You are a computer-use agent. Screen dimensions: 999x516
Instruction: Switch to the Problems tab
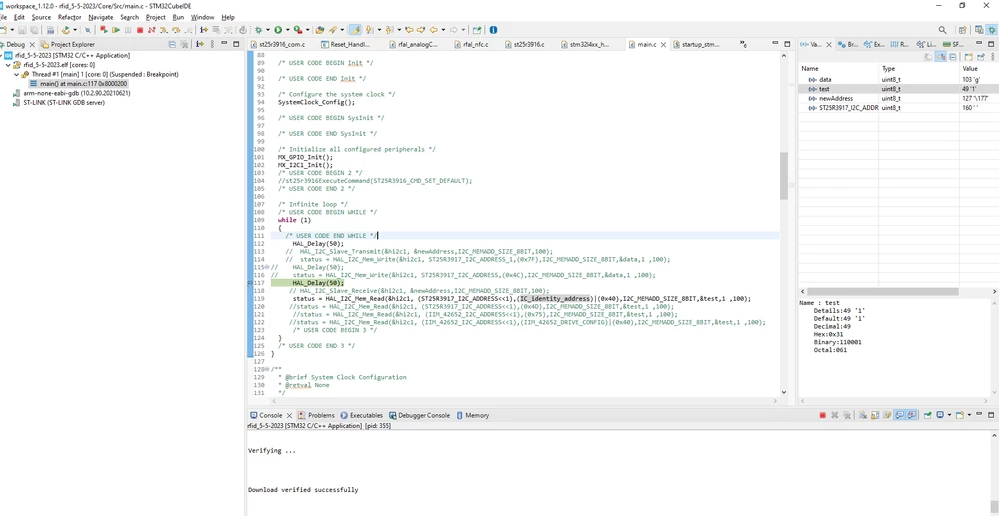coord(317,415)
